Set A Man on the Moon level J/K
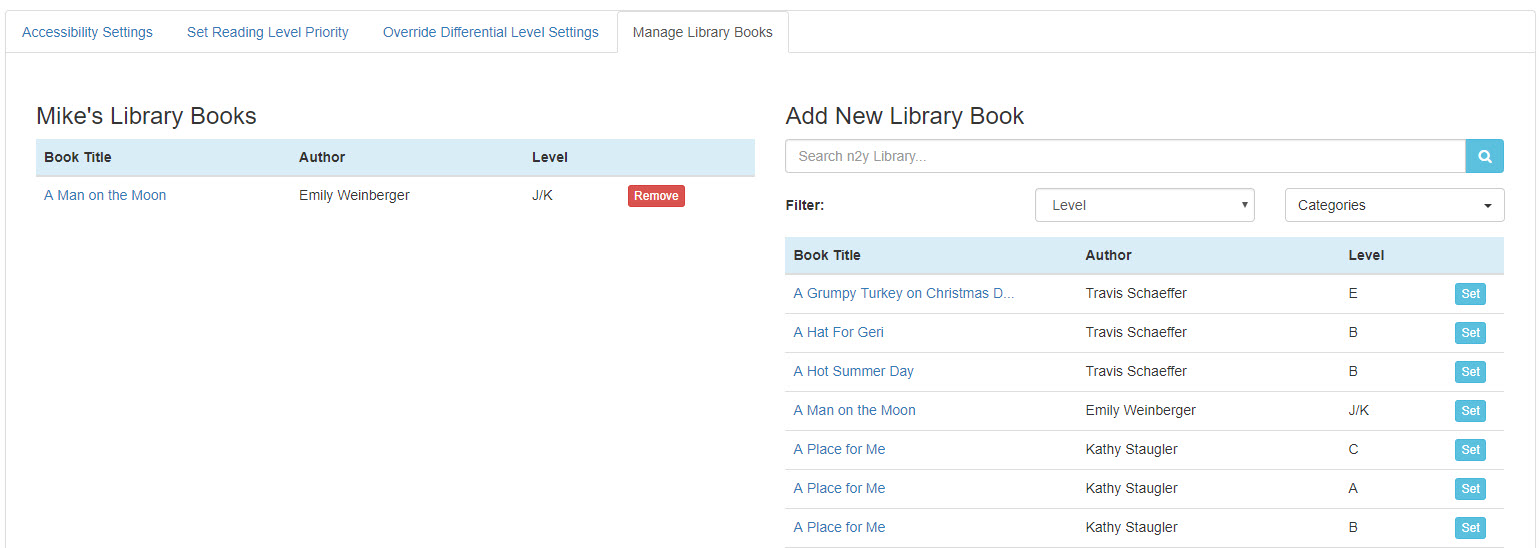Image resolution: width=1540 pixels, height=548 pixels. pos(1470,411)
